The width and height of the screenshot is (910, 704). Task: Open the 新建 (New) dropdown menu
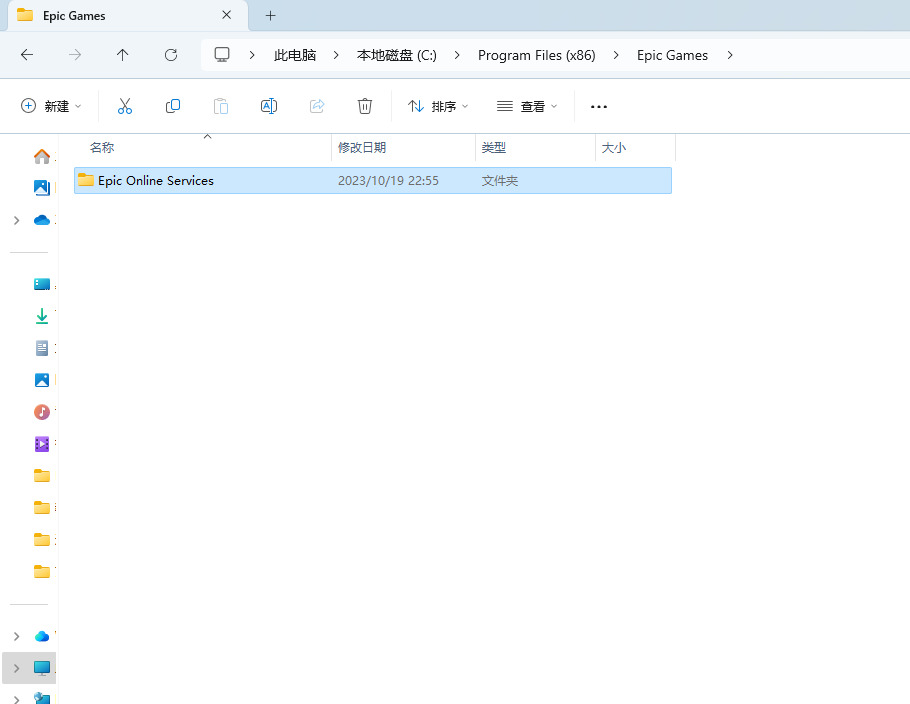point(51,106)
